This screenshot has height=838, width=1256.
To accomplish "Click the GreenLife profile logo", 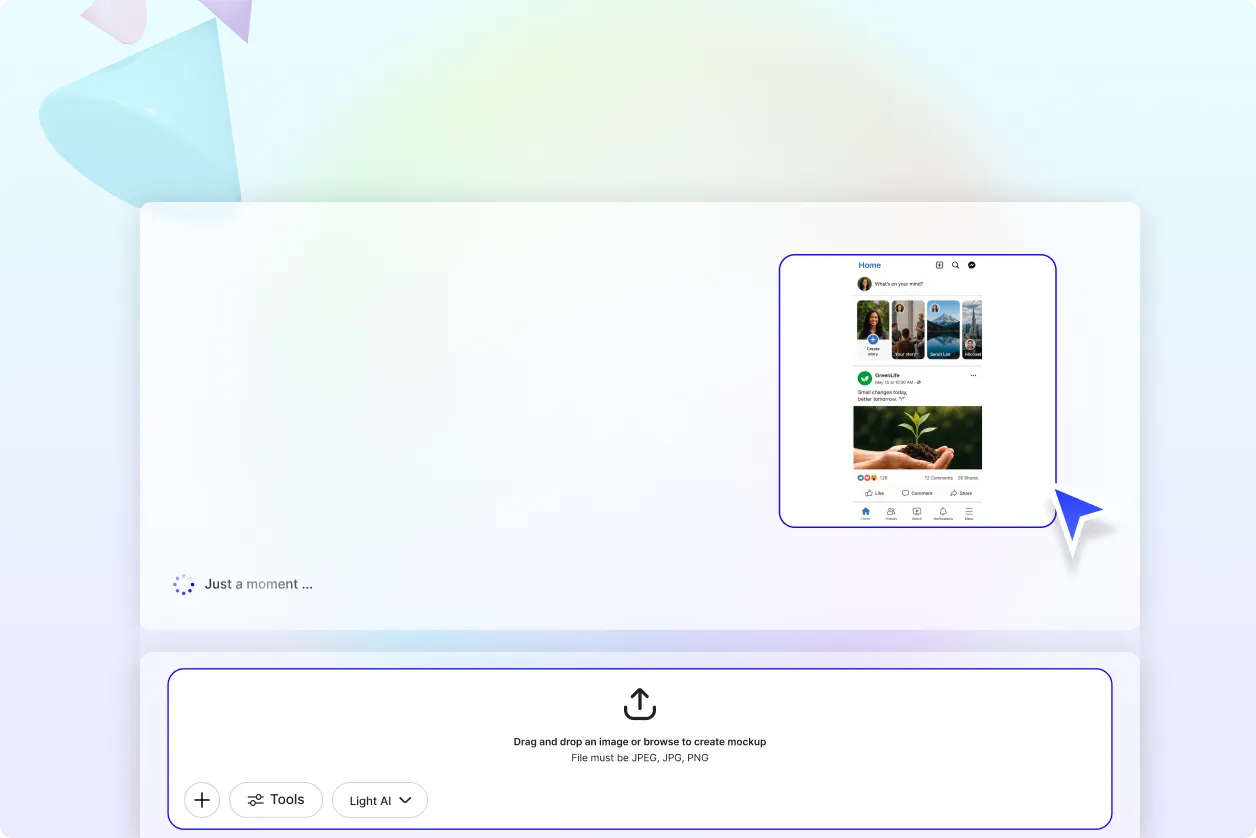I will [x=864, y=378].
